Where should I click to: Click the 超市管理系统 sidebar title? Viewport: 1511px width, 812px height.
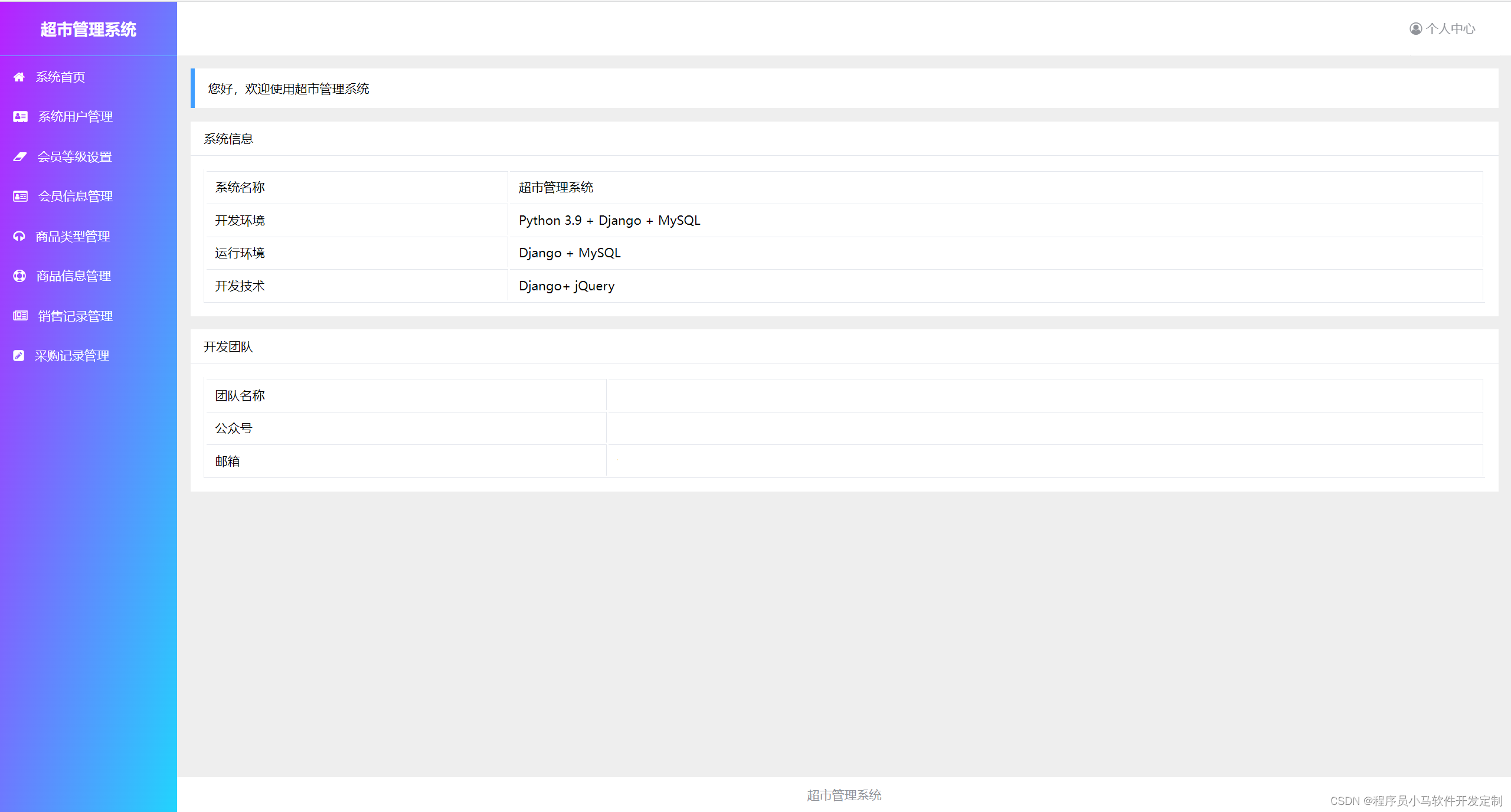89,30
